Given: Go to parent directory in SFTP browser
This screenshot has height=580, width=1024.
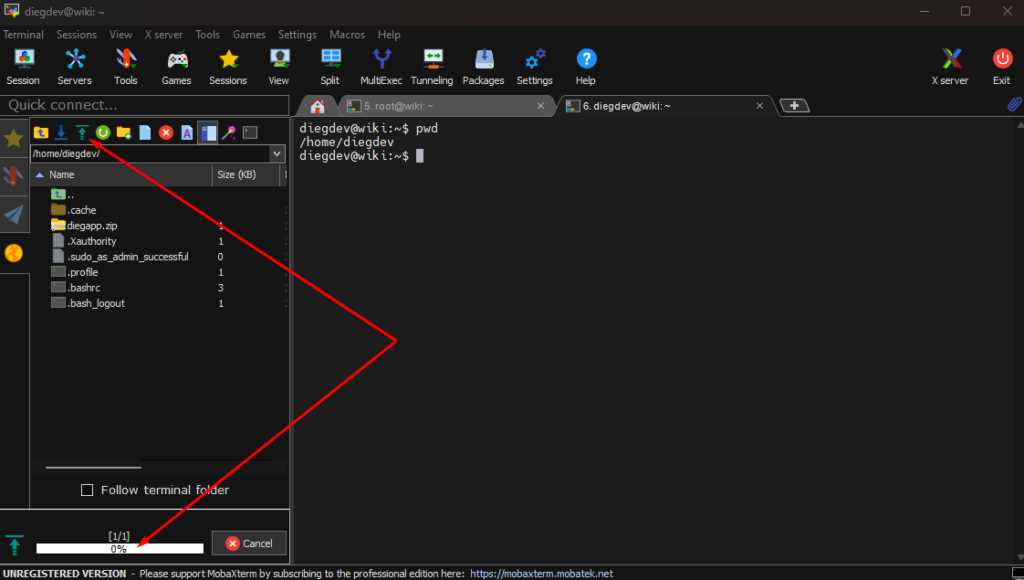Looking at the screenshot, I should click(x=40, y=133).
